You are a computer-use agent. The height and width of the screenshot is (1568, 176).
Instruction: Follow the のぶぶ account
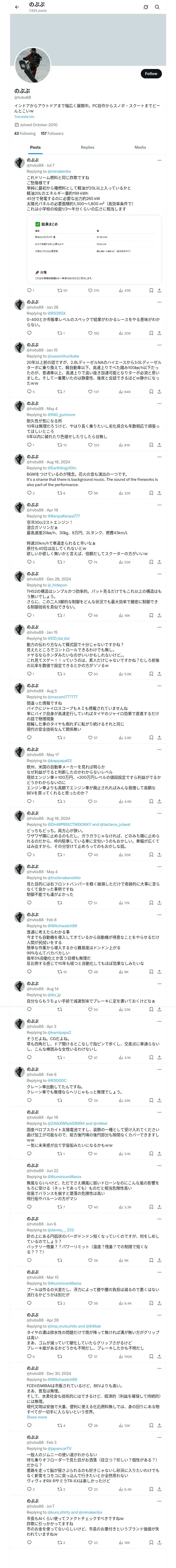click(151, 74)
